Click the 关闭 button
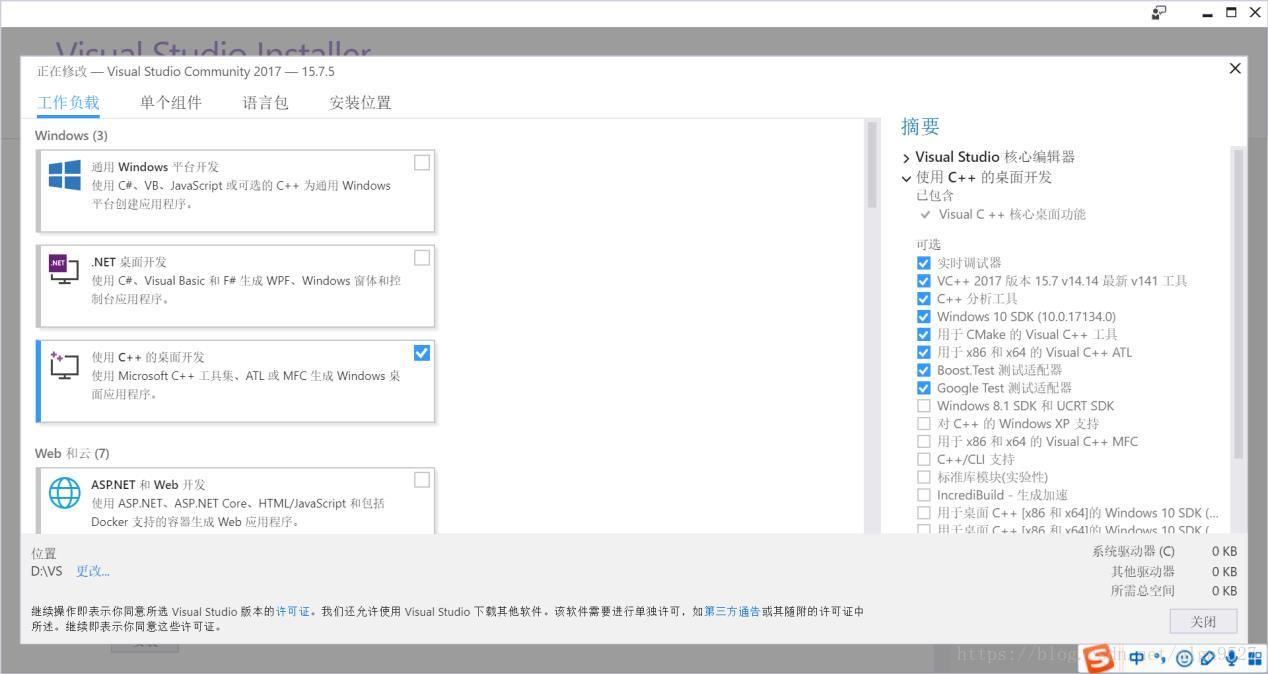This screenshot has width=1268, height=674. pyautogui.click(x=1203, y=621)
